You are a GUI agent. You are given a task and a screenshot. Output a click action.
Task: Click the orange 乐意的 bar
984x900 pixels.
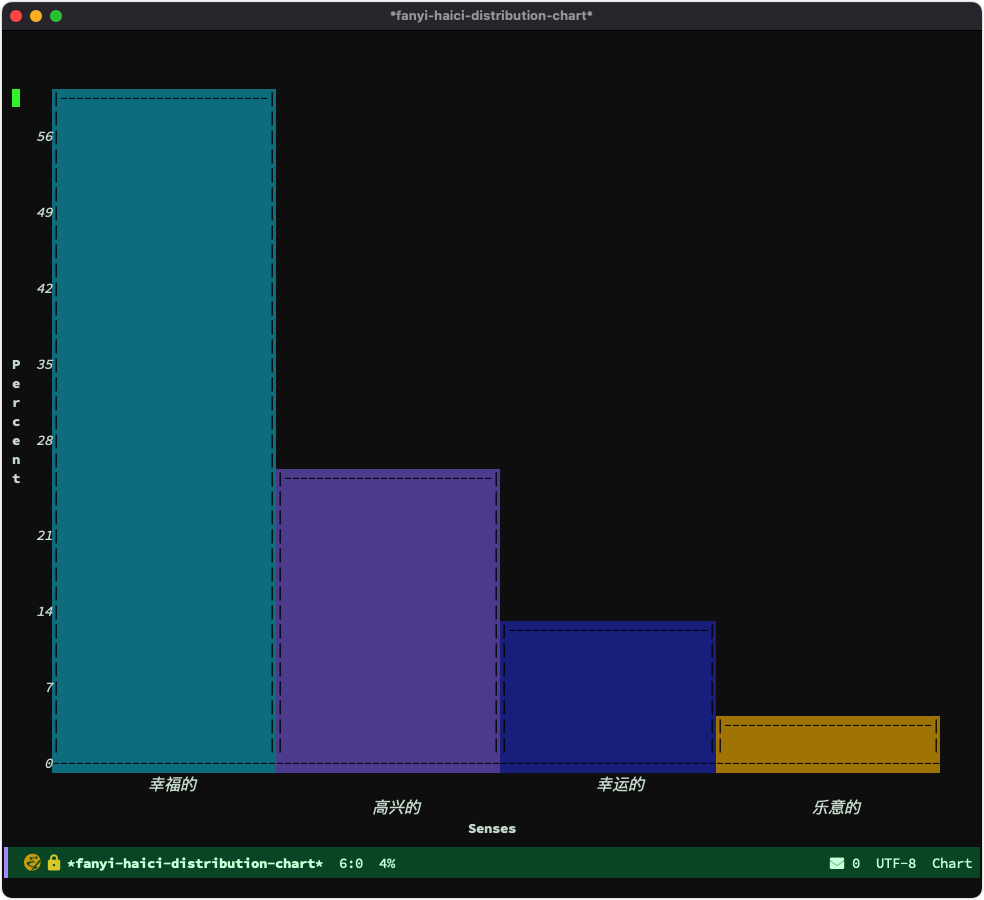[828, 744]
